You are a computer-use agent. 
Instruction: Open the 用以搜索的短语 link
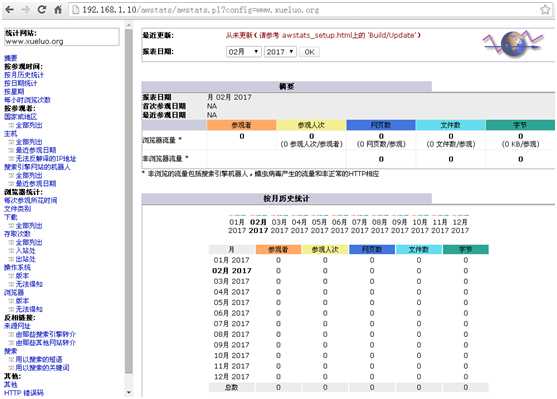click(x=39, y=359)
